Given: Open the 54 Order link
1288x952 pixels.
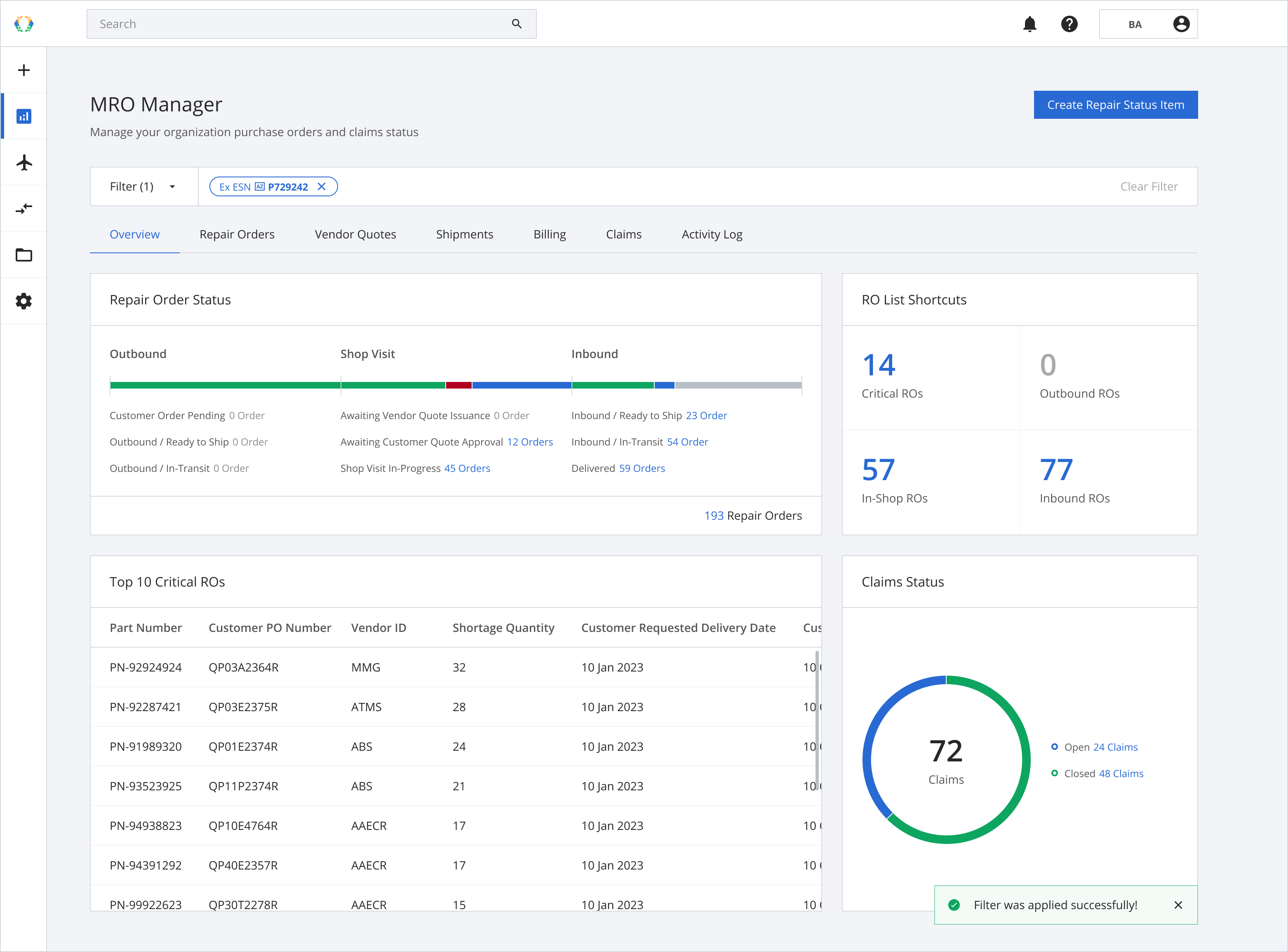Looking at the screenshot, I should tap(687, 442).
